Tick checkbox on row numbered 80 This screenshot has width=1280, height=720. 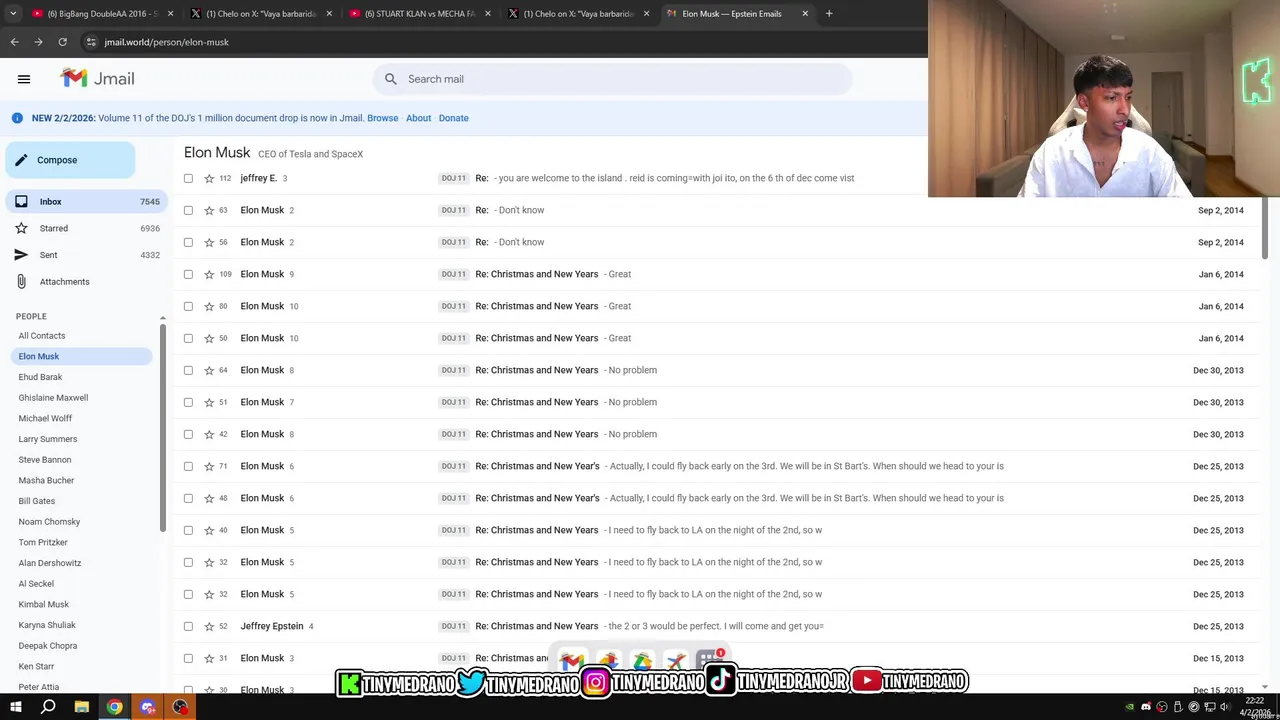pyautogui.click(x=188, y=306)
